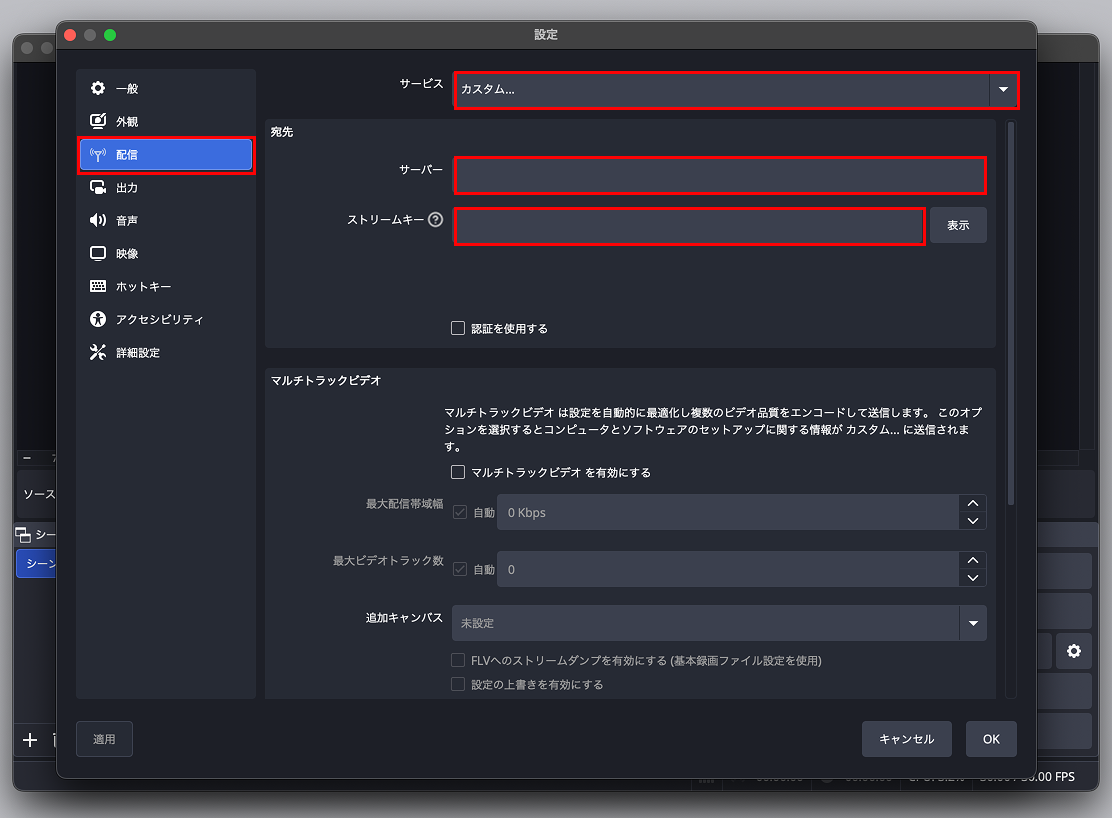This screenshot has width=1112, height=818.
Task: Click the Accessibility (アクセシビリティ) icon
Action: click(98, 320)
